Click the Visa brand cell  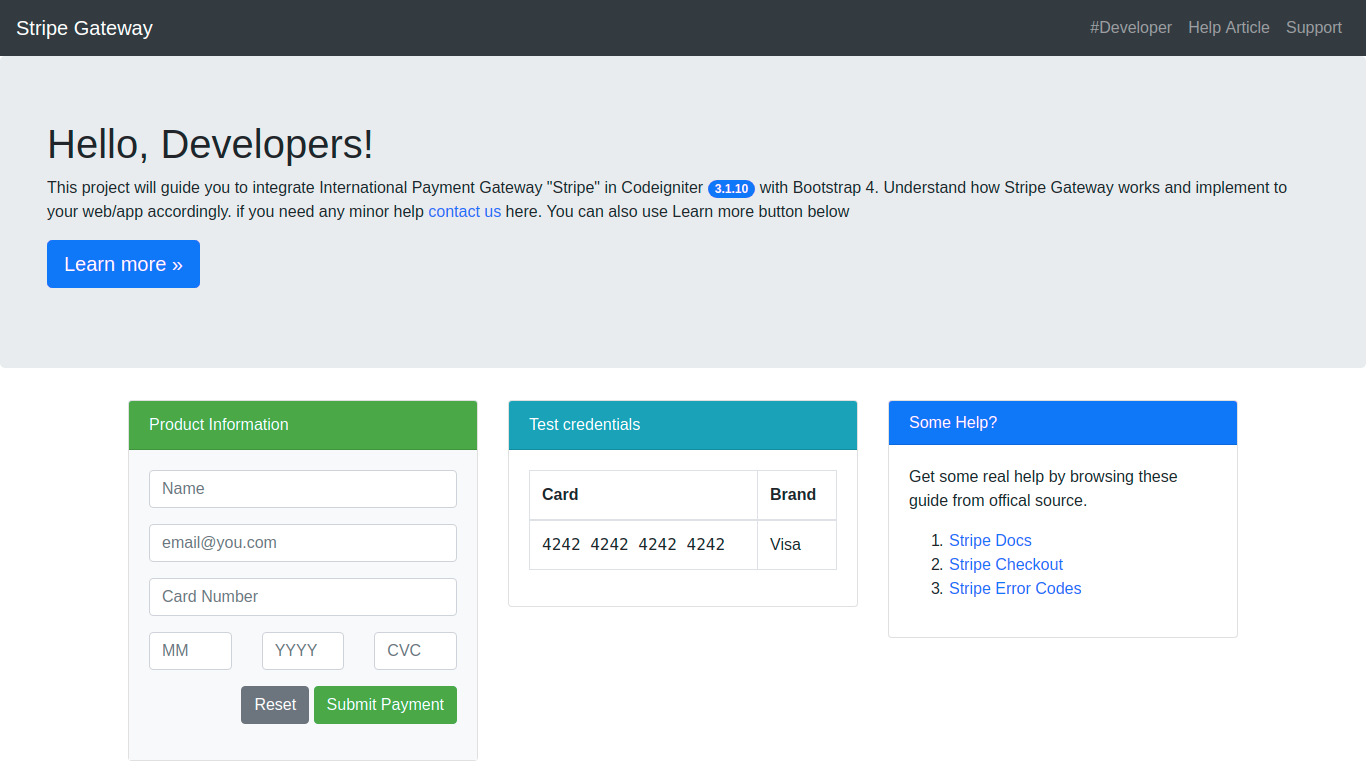click(x=797, y=545)
